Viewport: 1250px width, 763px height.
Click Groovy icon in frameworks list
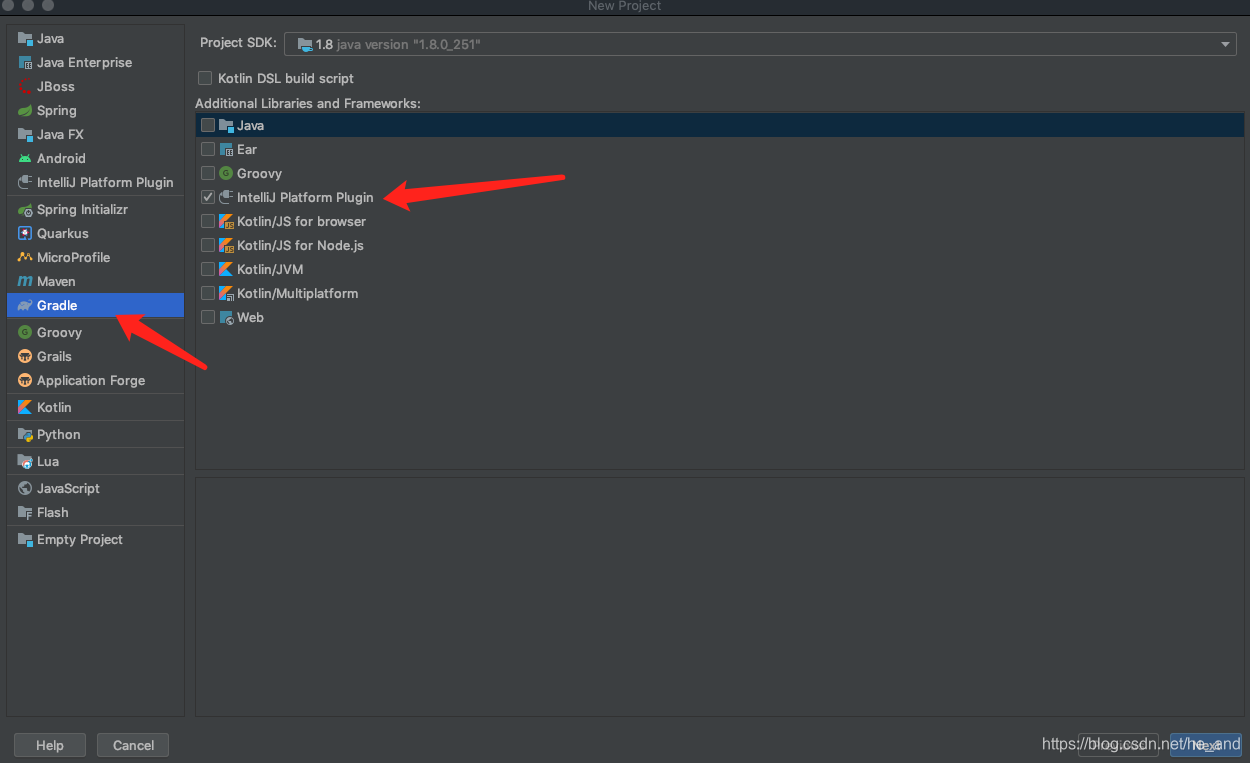(x=226, y=173)
